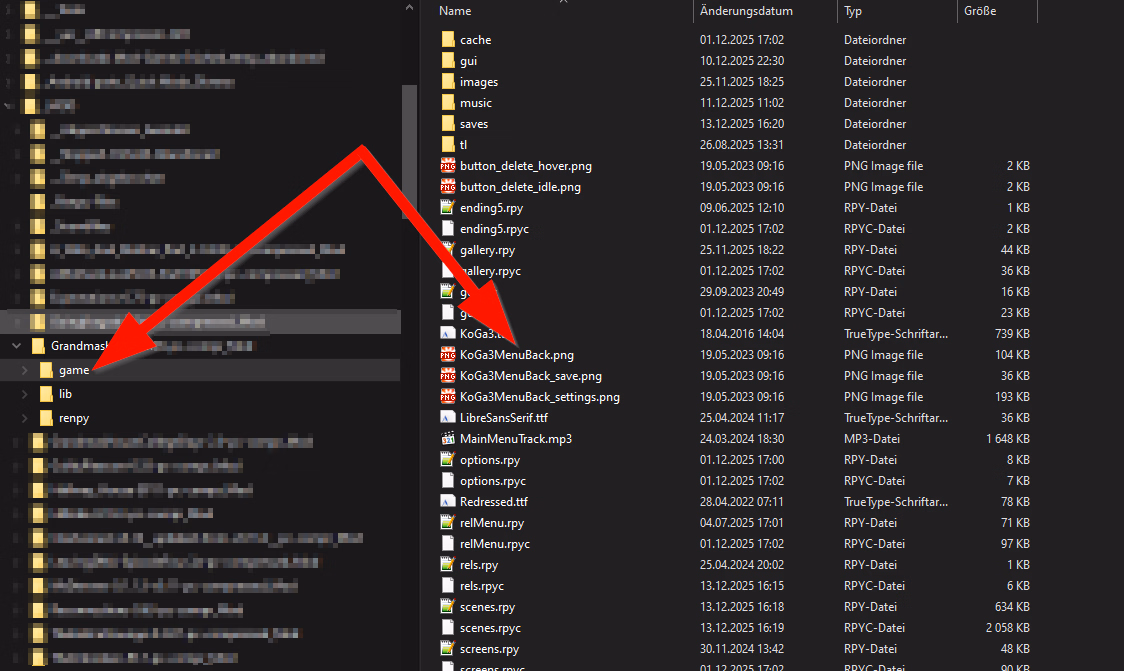
Task: Expand the lib folder node
Action: coord(24,394)
